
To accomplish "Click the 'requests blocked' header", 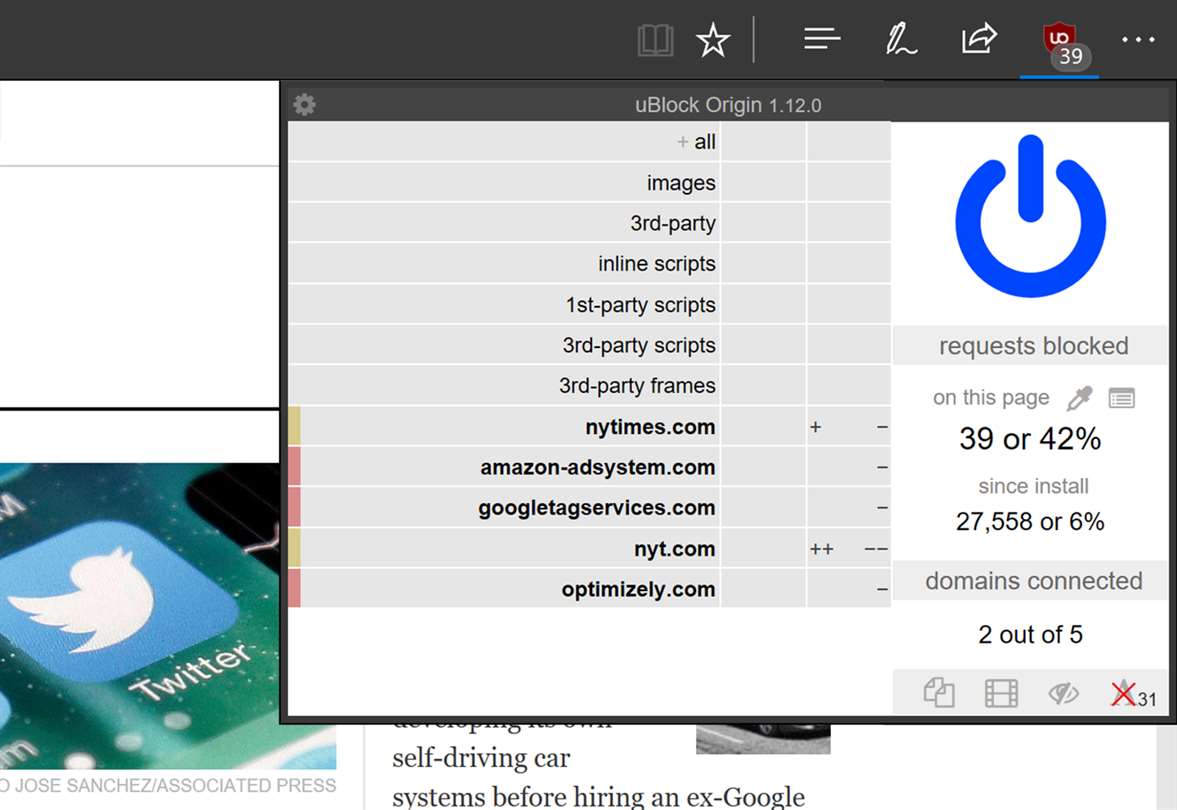I will [x=1033, y=345].
